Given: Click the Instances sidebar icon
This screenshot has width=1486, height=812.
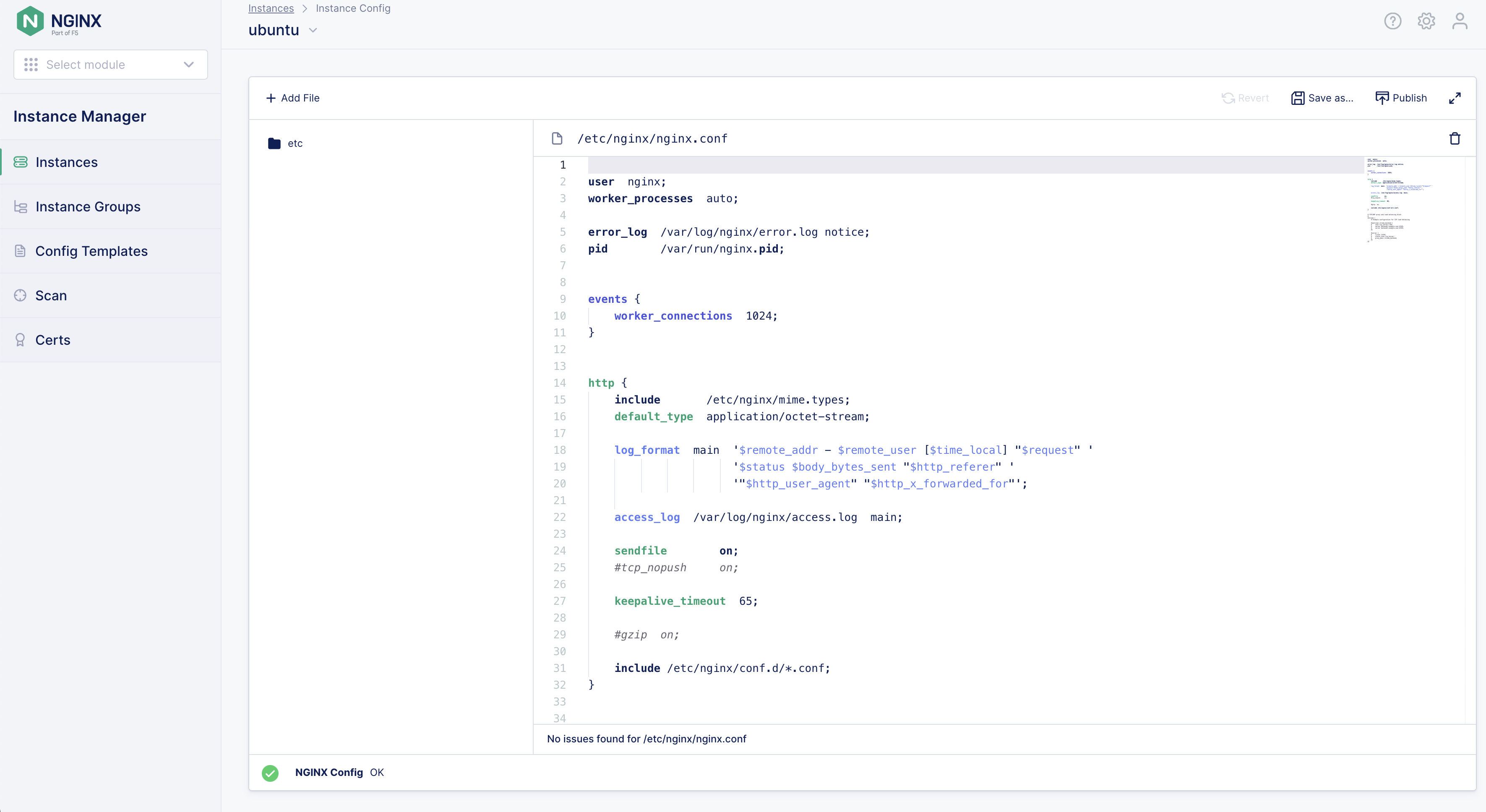Looking at the screenshot, I should tap(21, 162).
